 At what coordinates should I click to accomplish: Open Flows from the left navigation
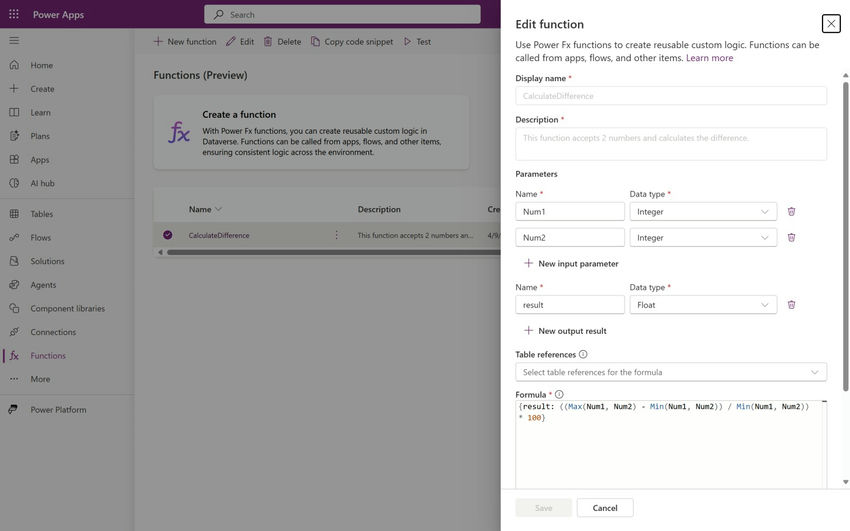[x=41, y=237]
